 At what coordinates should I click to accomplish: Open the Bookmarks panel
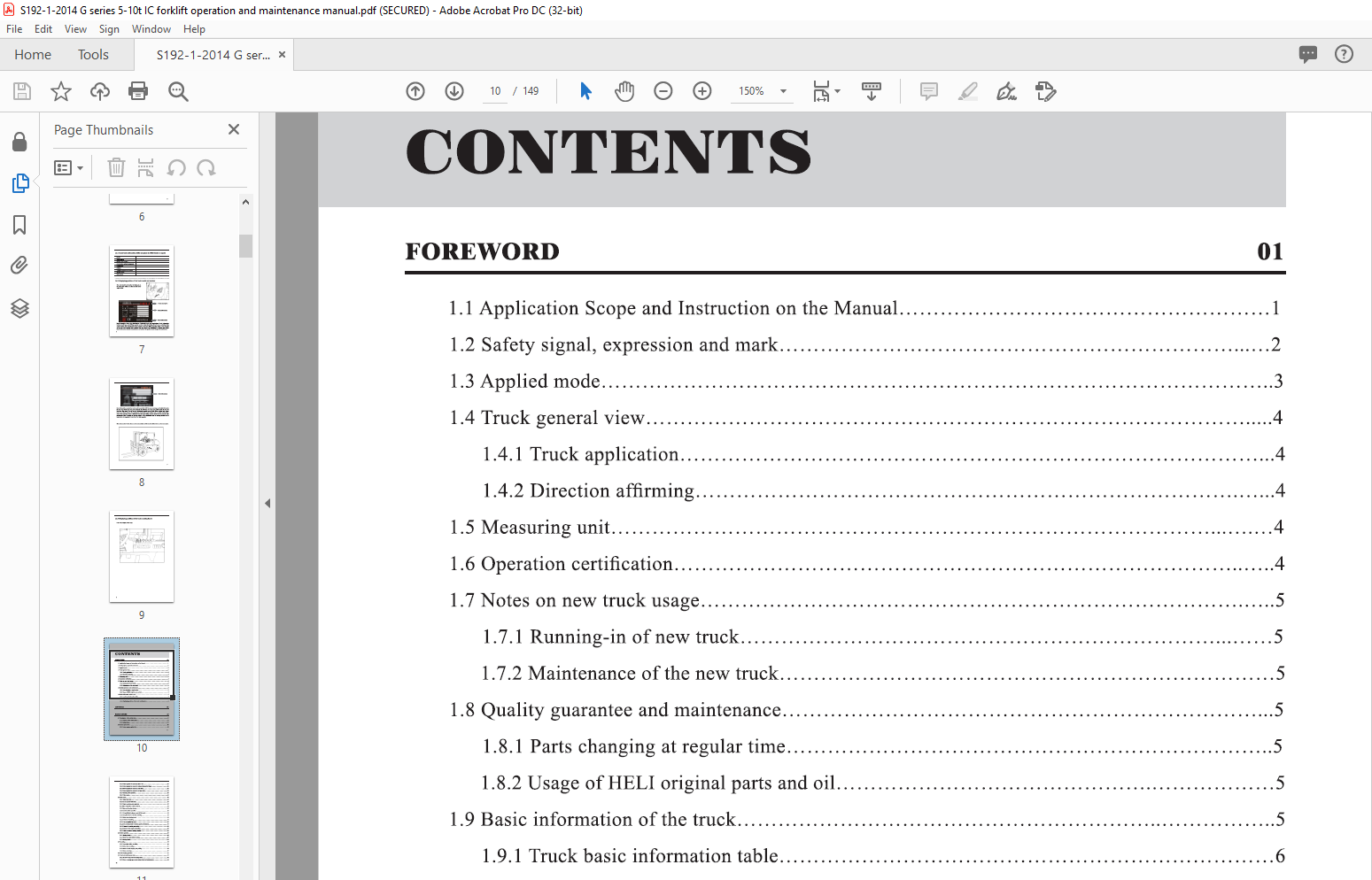pyautogui.click(x=19, y=225)
